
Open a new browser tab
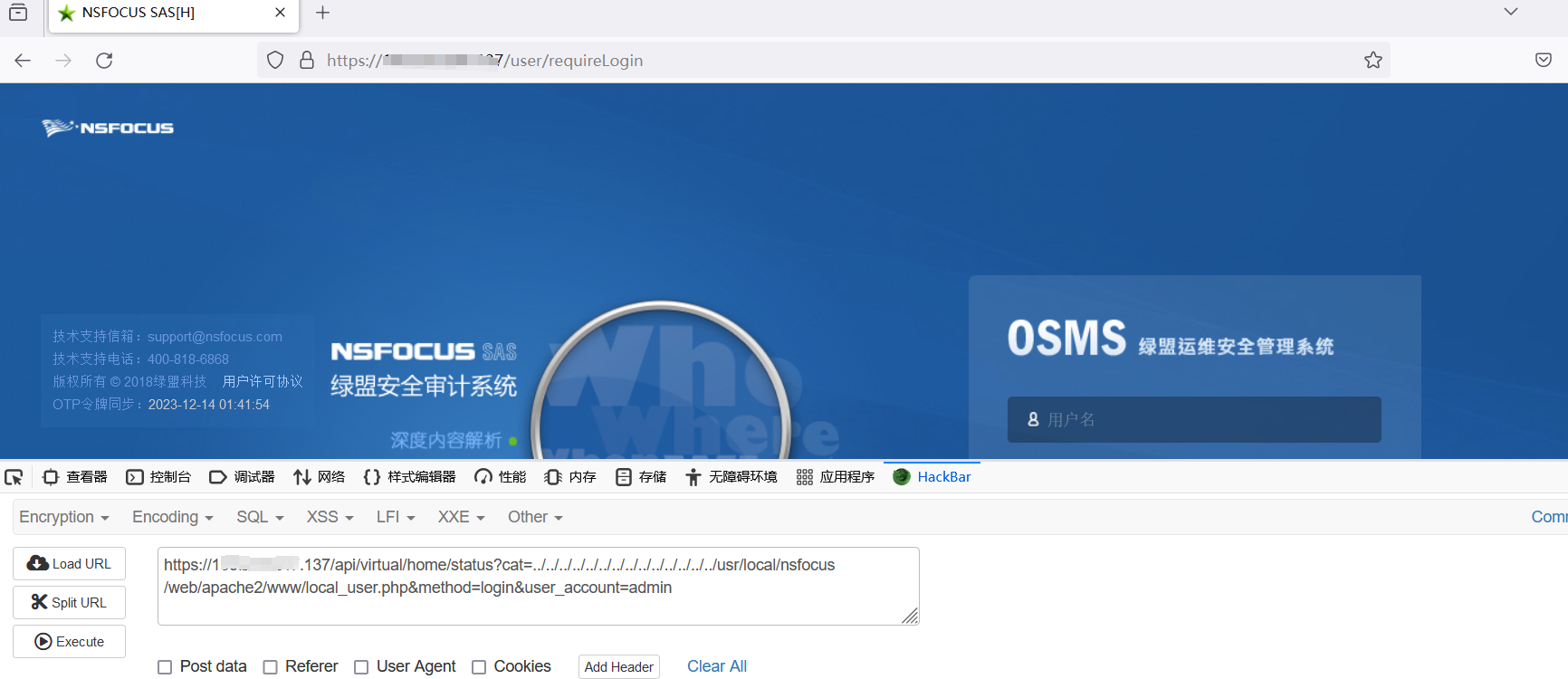[x=322, y=13]
